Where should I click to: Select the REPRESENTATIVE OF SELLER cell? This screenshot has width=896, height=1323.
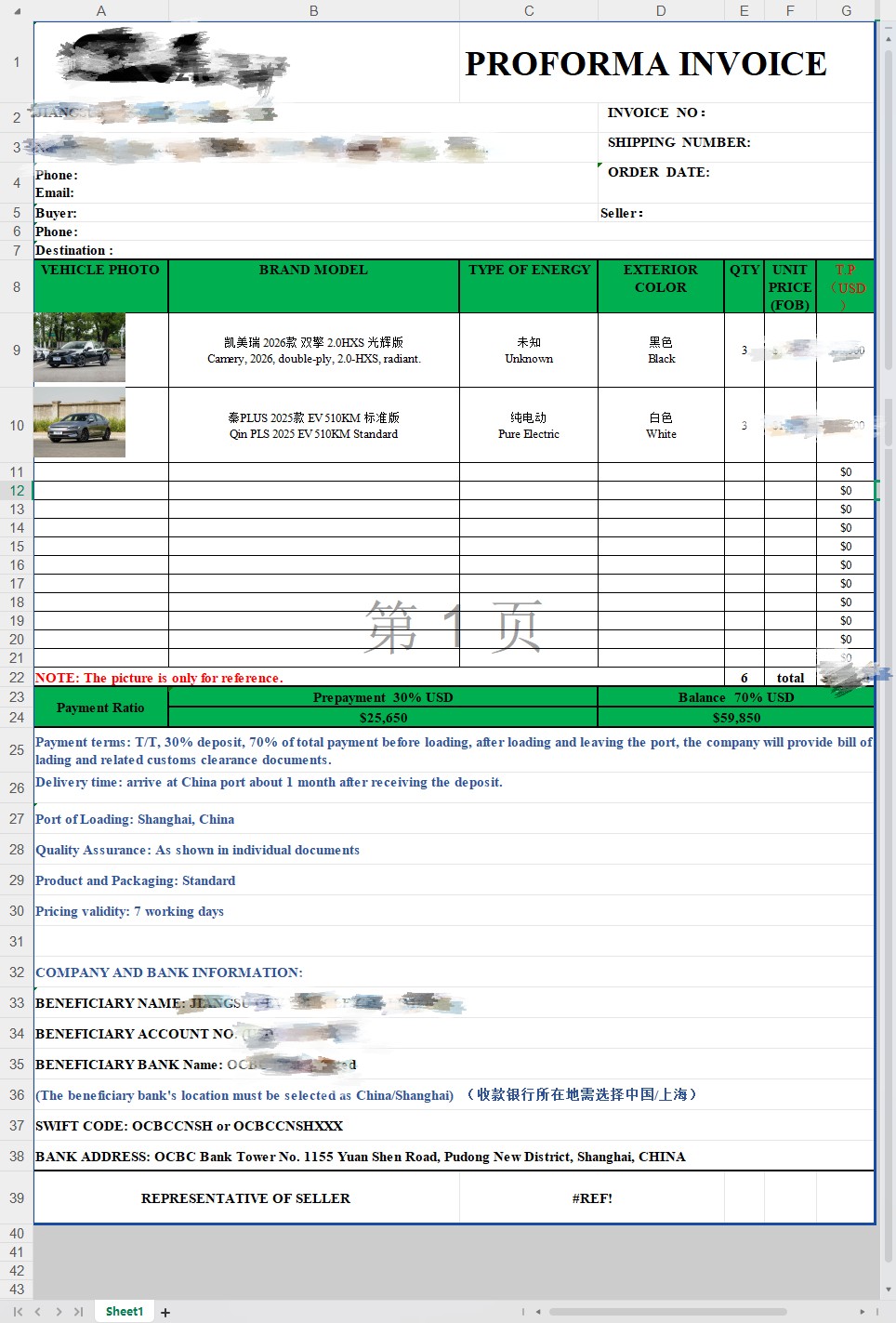(x=246, y=1197)
